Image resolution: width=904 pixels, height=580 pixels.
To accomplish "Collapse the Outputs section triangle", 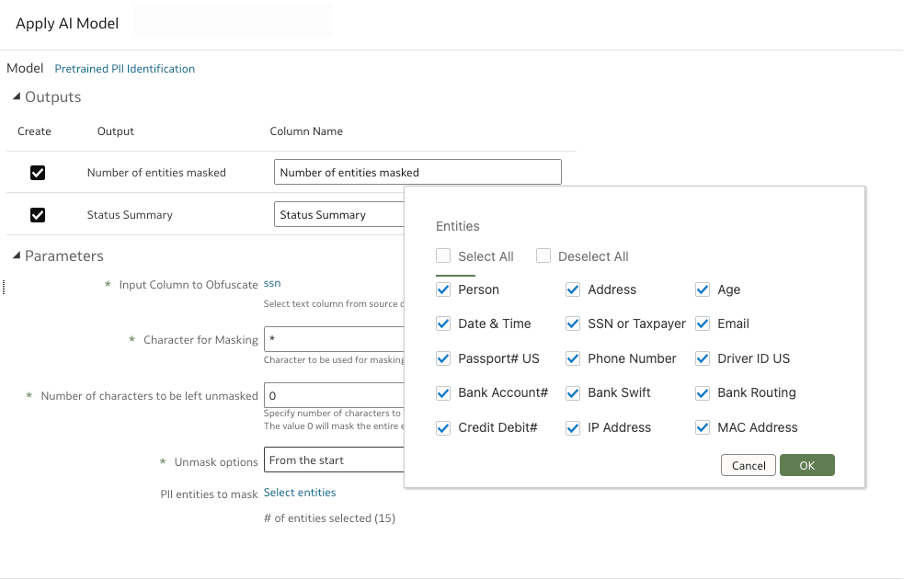I will coord(17,97).
